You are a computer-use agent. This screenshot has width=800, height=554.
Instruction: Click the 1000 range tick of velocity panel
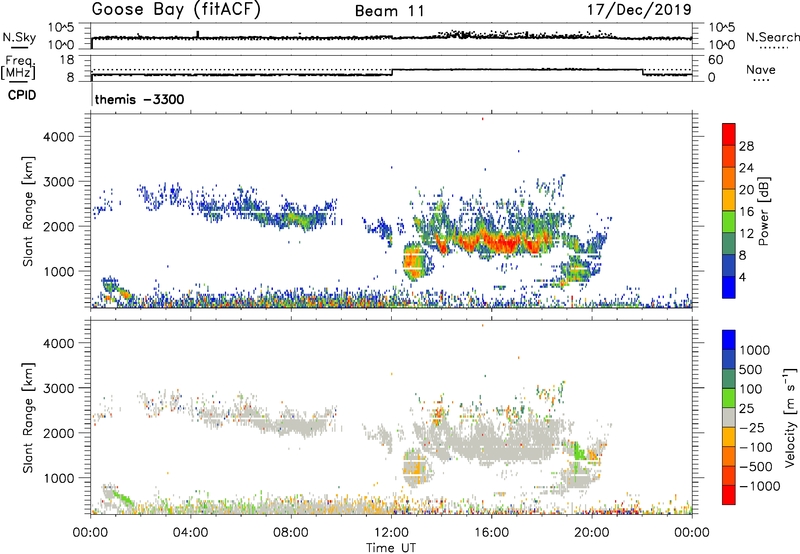pos(59,478)
